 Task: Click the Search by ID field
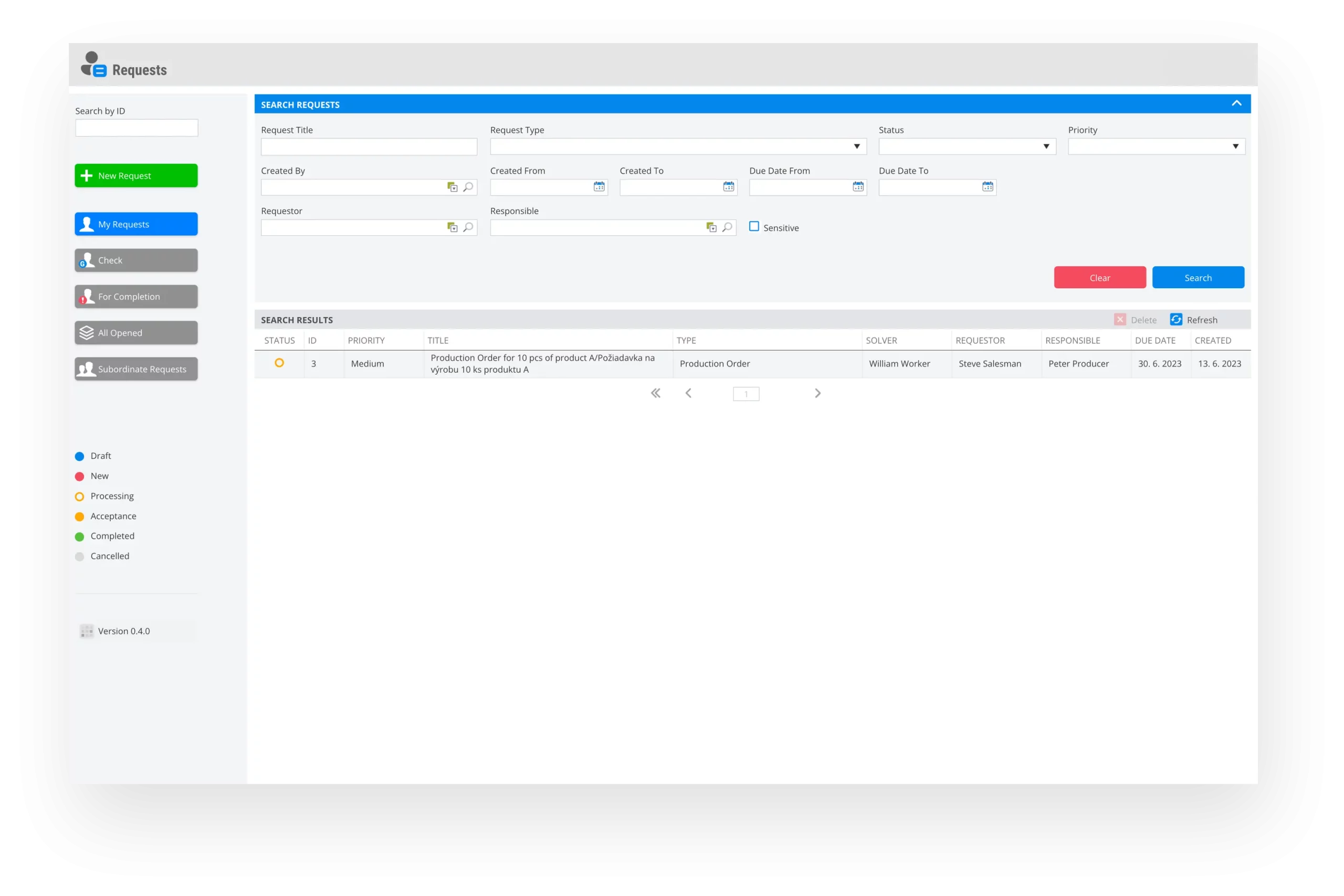(136, 128)
